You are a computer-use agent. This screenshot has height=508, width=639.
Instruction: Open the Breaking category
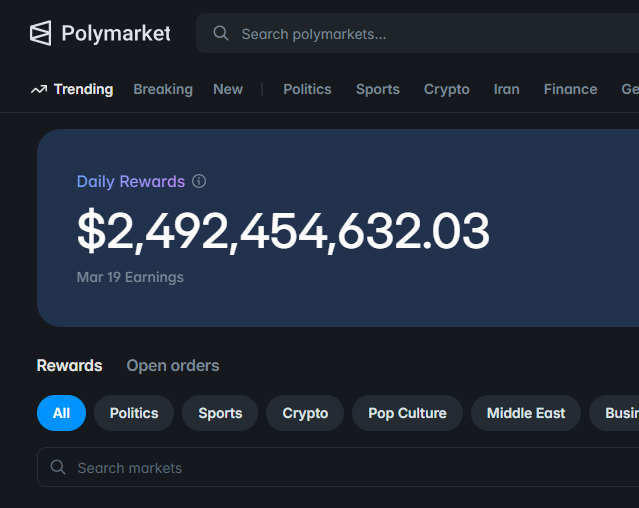pyautogui.click(x=163, y=89)
